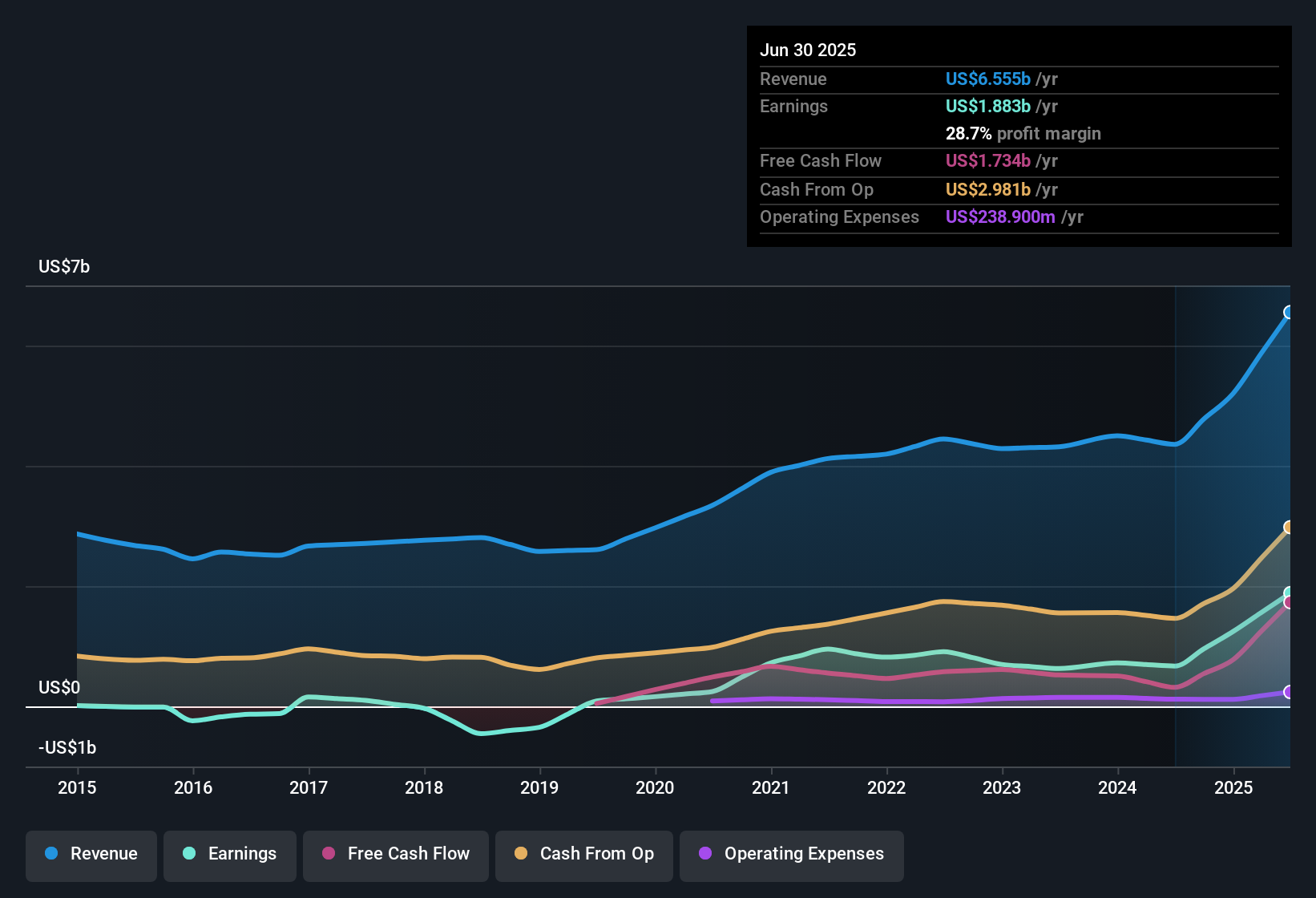The width and height of the screenshot is (1316, 898).
Task: Click the orange Cash From Op legend dot
Action: tap(519, 854)
